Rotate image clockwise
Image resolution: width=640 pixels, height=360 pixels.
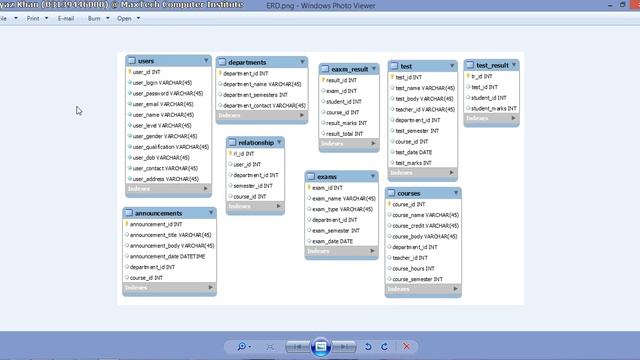[384, 347]
